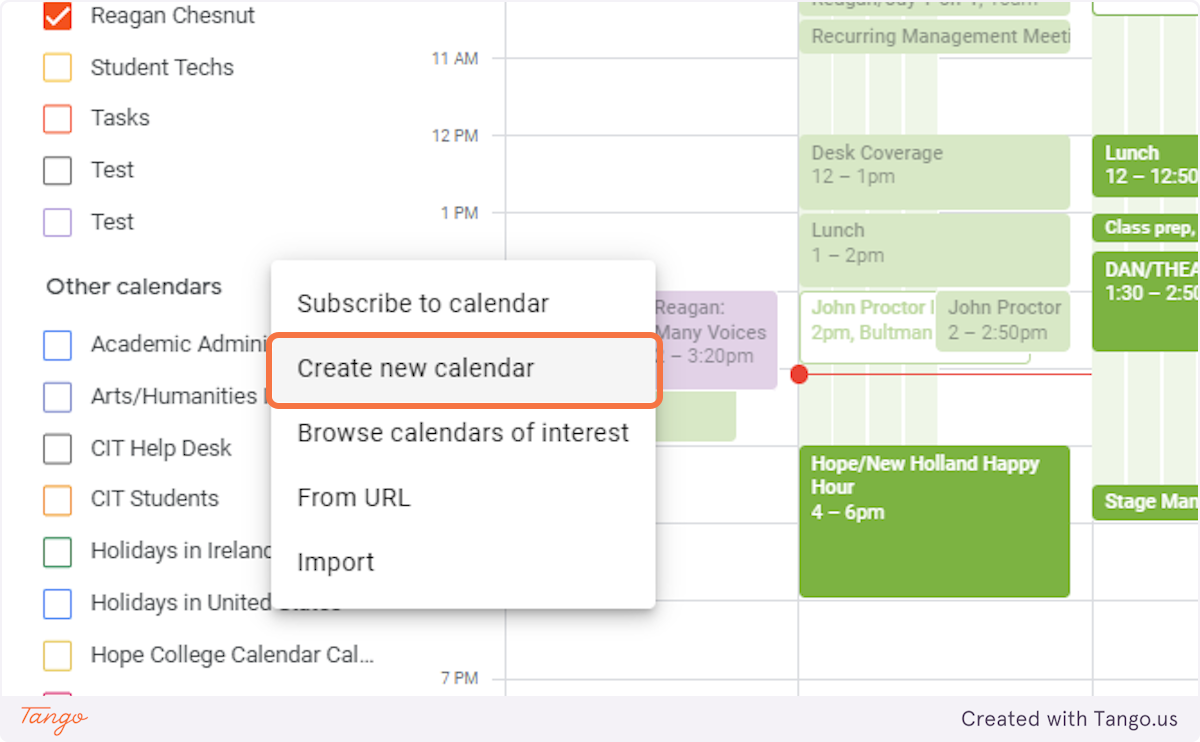Open the John Proctor 2 – 2:50pm event
The width and height of the screenshot is (1200, 742).
point(1003,320)
